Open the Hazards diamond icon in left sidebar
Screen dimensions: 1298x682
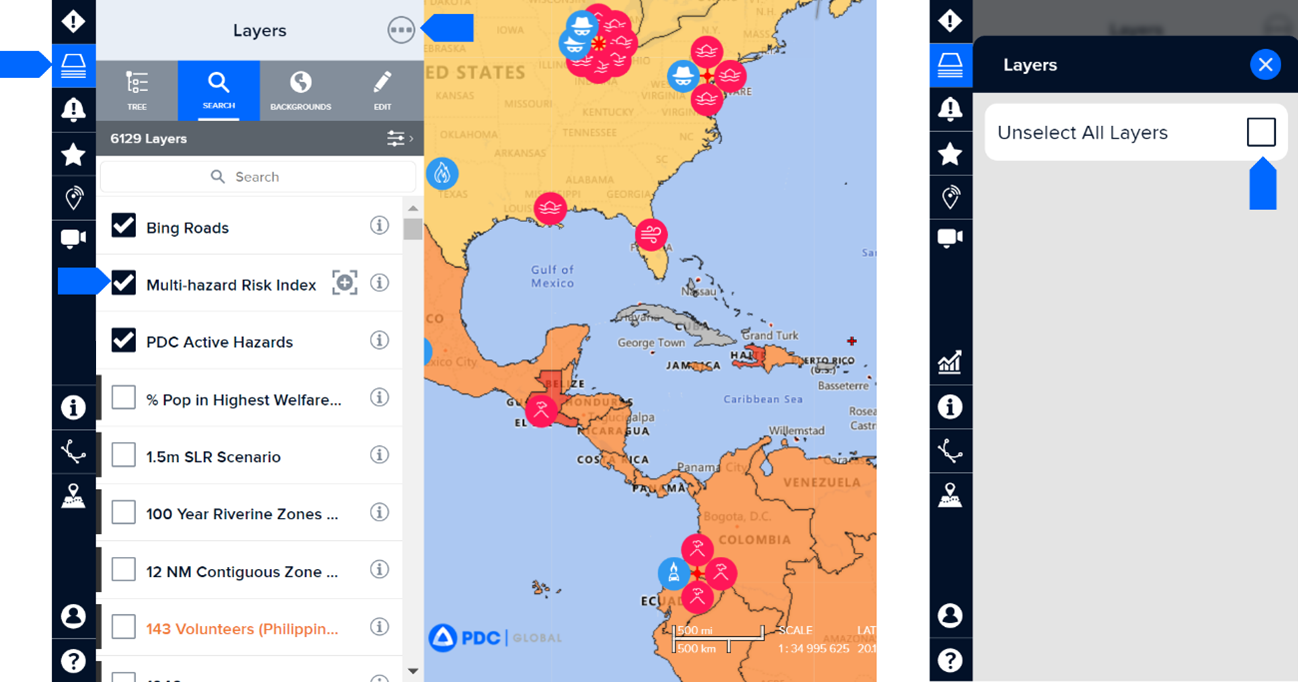click(73, 21)
